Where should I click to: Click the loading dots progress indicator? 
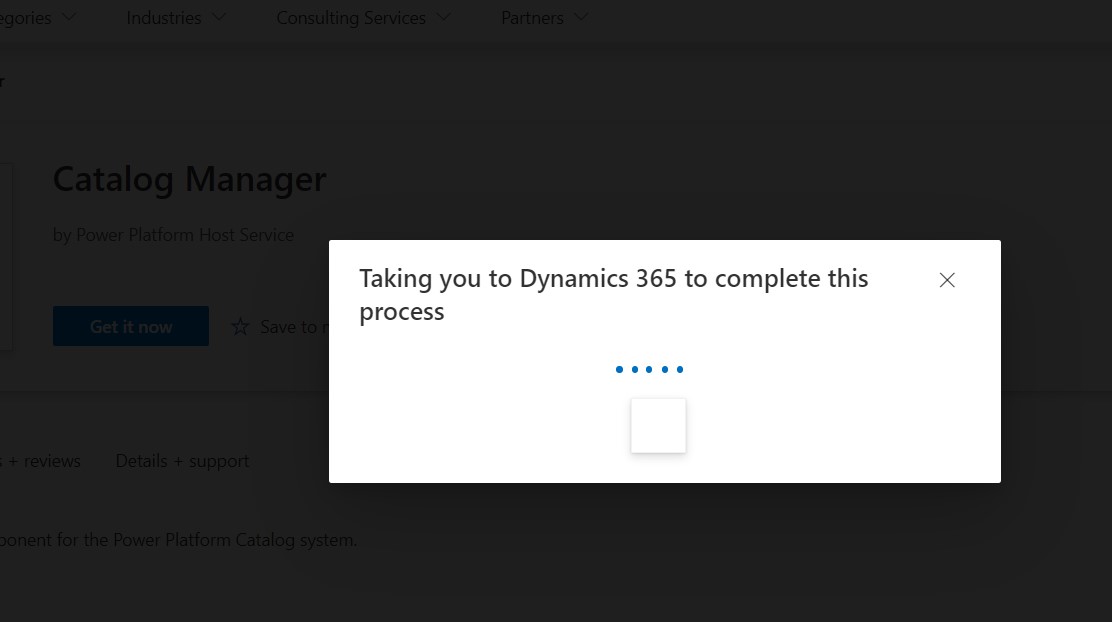(x=650, y=370)
